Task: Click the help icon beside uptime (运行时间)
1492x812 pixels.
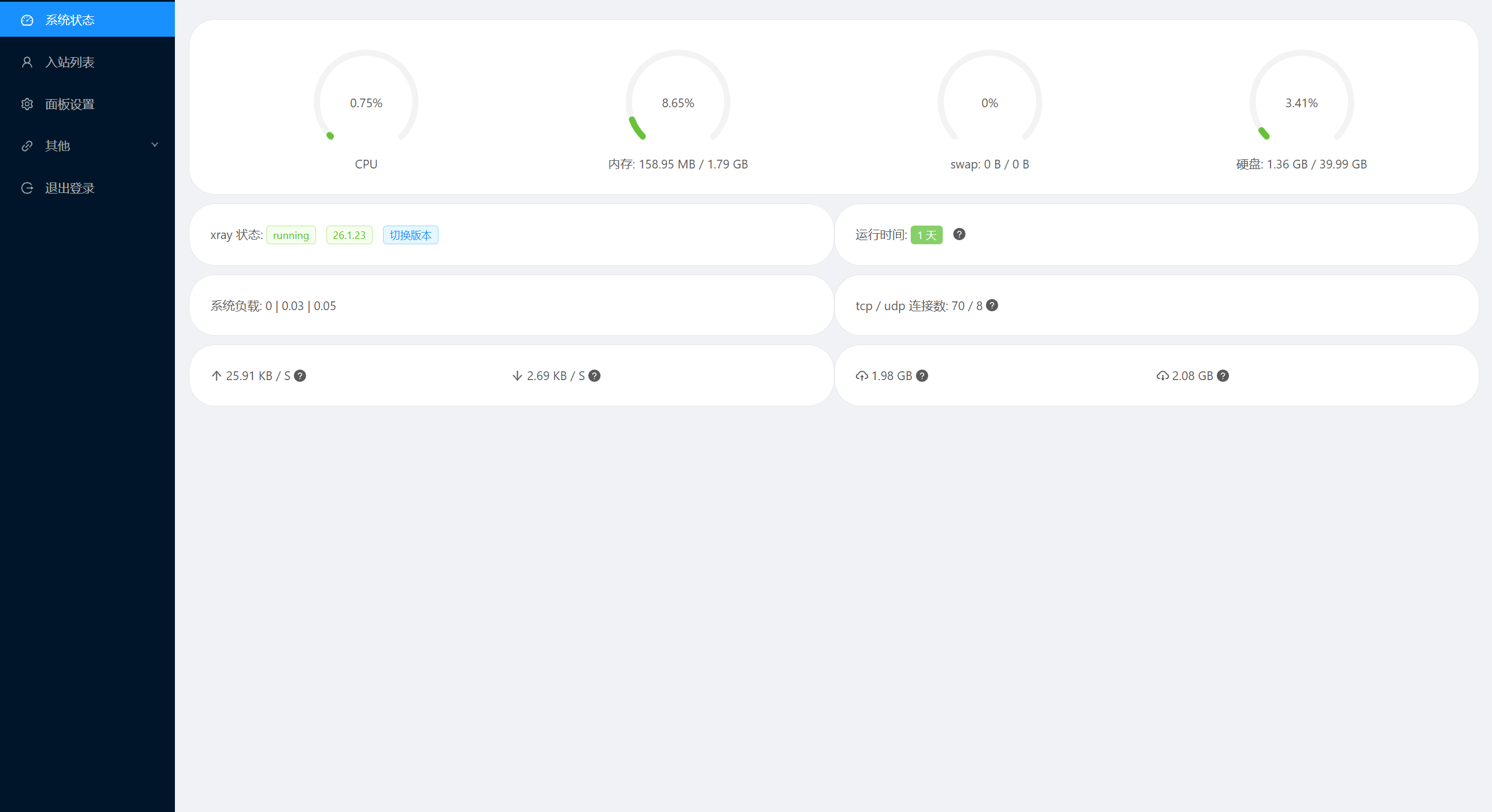Action: [x=959, y=234]
